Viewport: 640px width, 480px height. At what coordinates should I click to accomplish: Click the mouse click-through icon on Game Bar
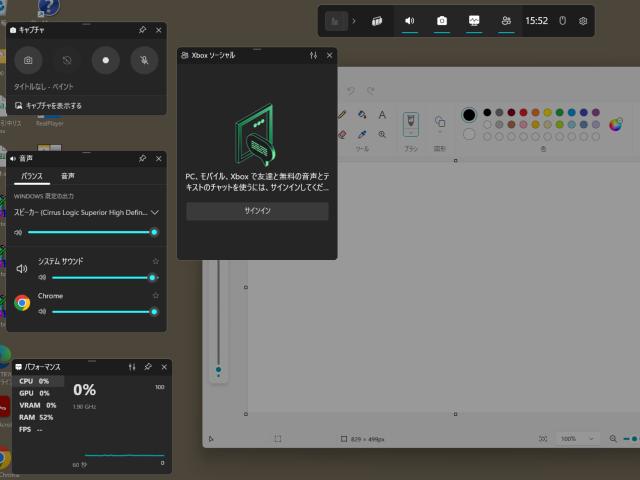click(x=562, y=21)
